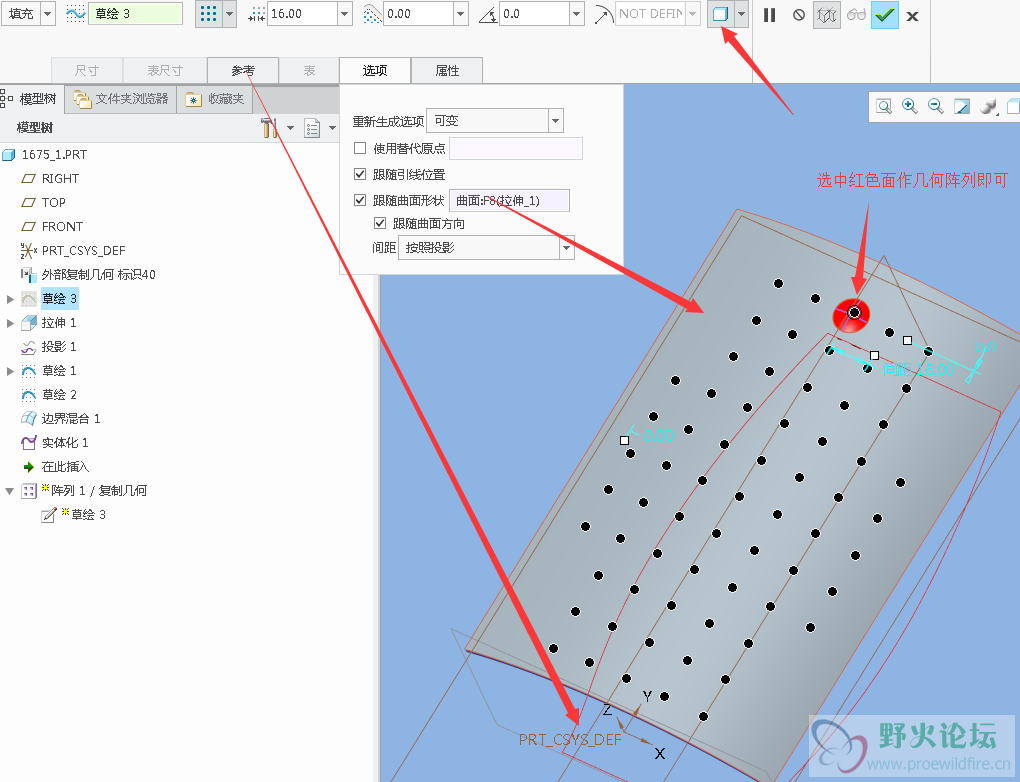The width and height of the screenshot is (1020, 782).
Task: Switch to the 参考 tab
Action: click(243, 70)
